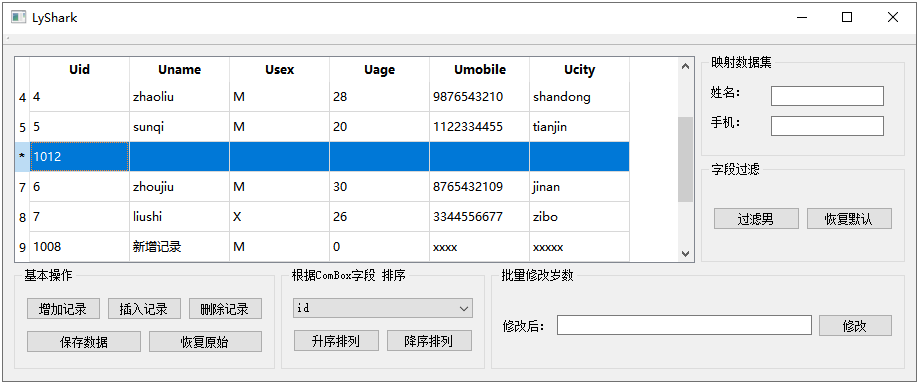Sort ascending with 升序排列 button

[x=336, y=341]
